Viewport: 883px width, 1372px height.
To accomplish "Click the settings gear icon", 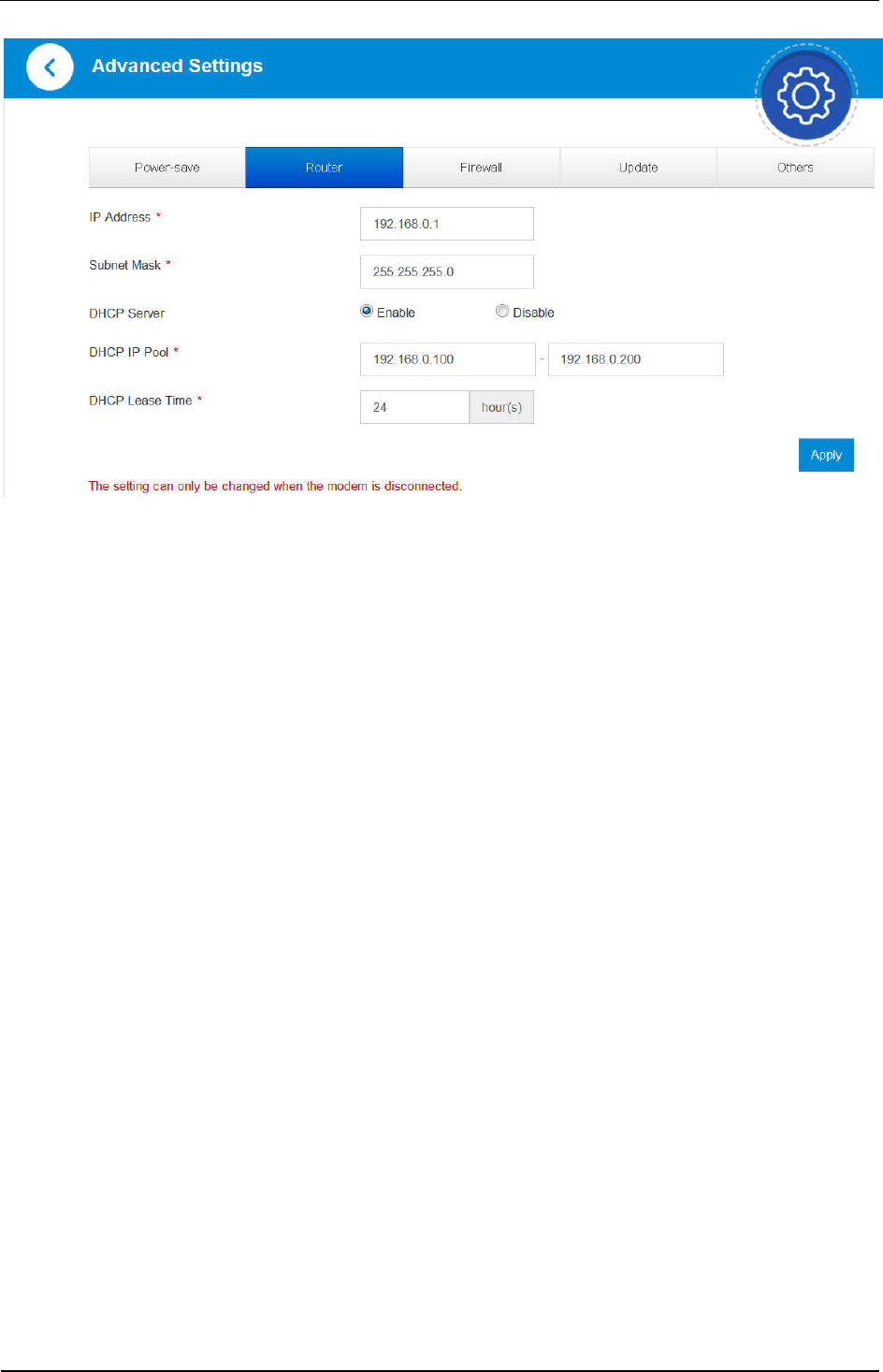I will [805, 95].
